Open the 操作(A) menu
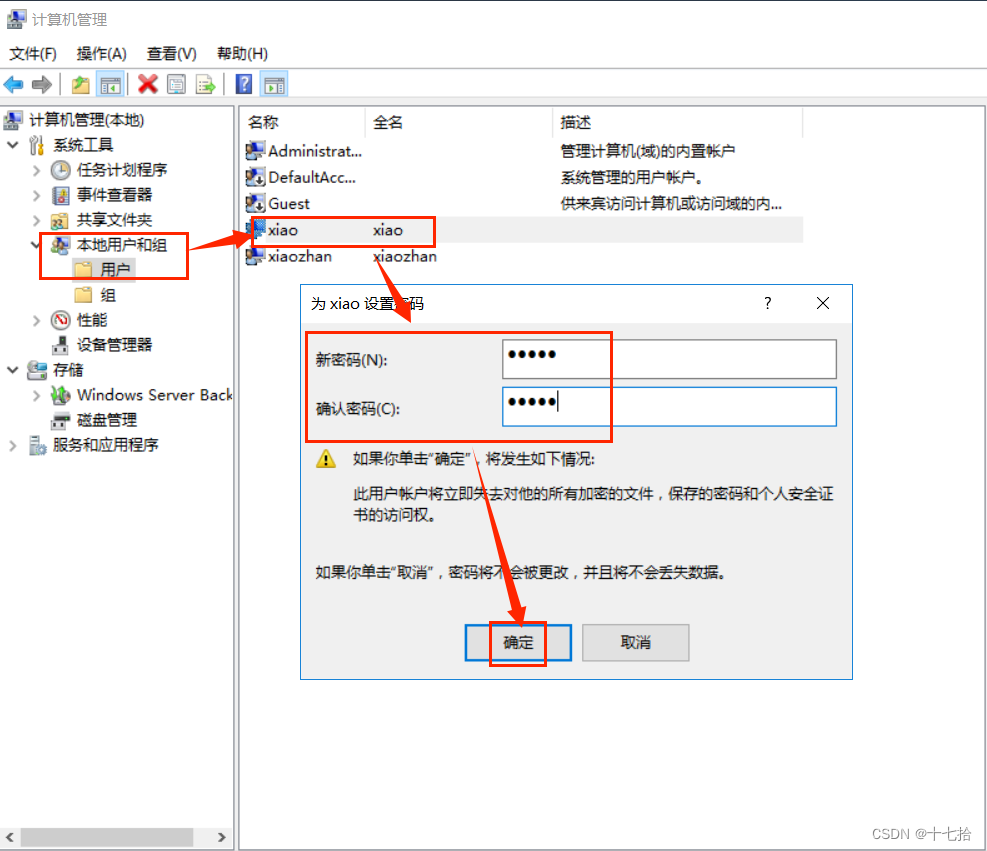Screen dimensions: 987x851 pos(100,53)
